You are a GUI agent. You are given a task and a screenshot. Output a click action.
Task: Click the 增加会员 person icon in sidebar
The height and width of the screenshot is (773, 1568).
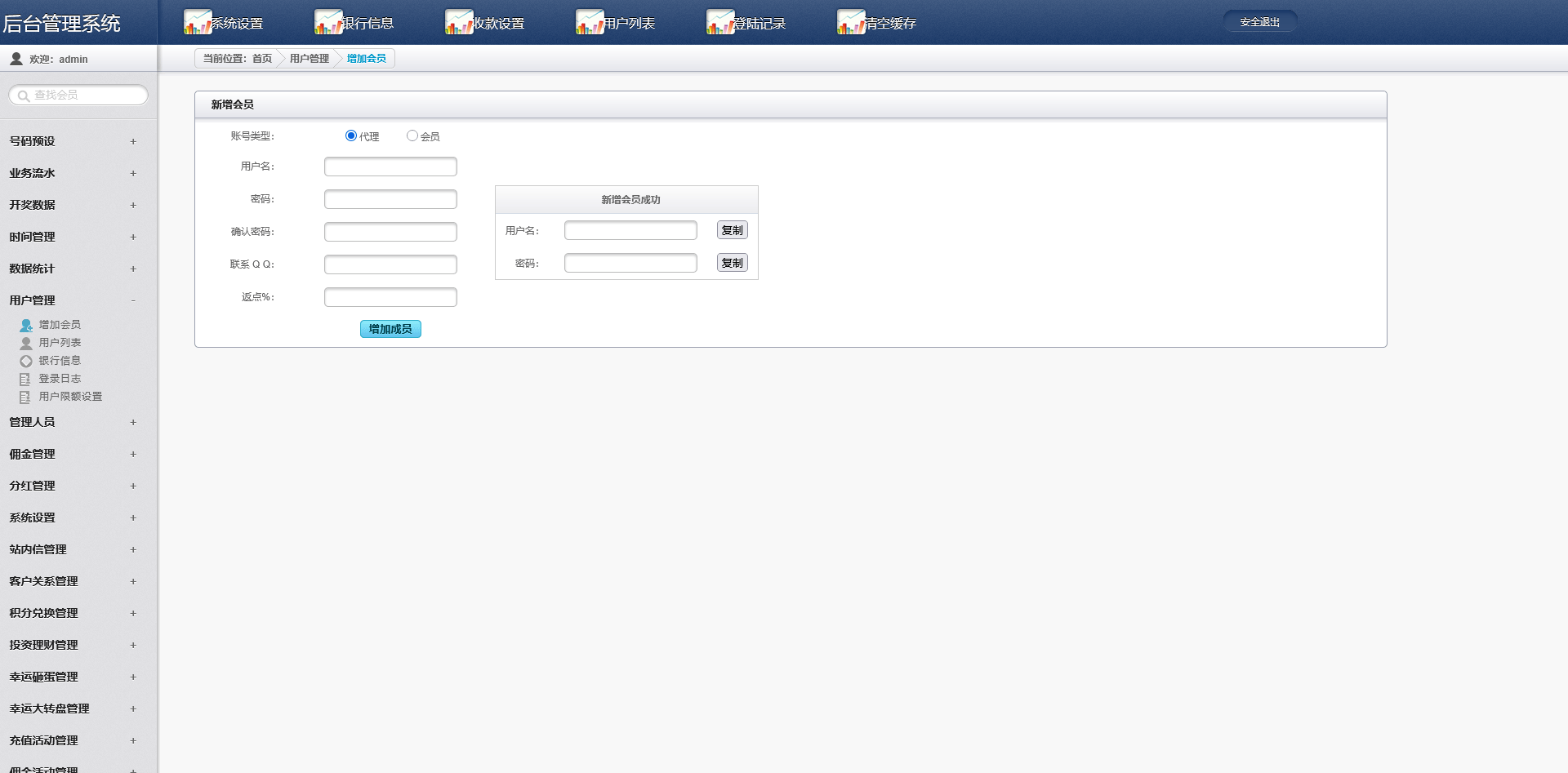click(x=26, y=325)
